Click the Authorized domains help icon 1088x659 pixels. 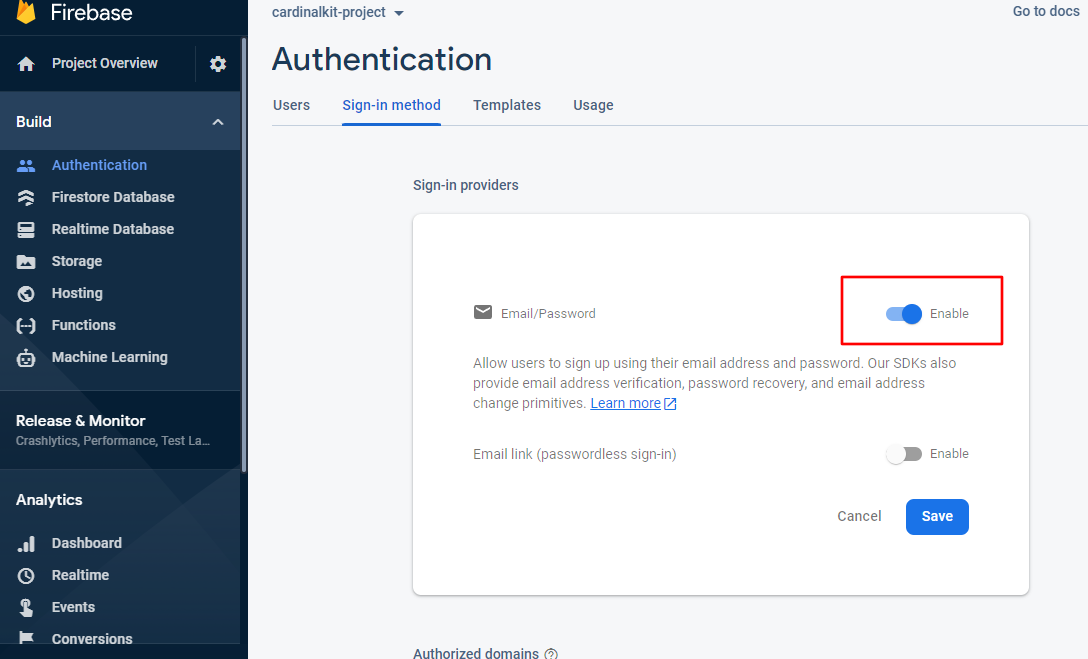click(x=551, y=653)
